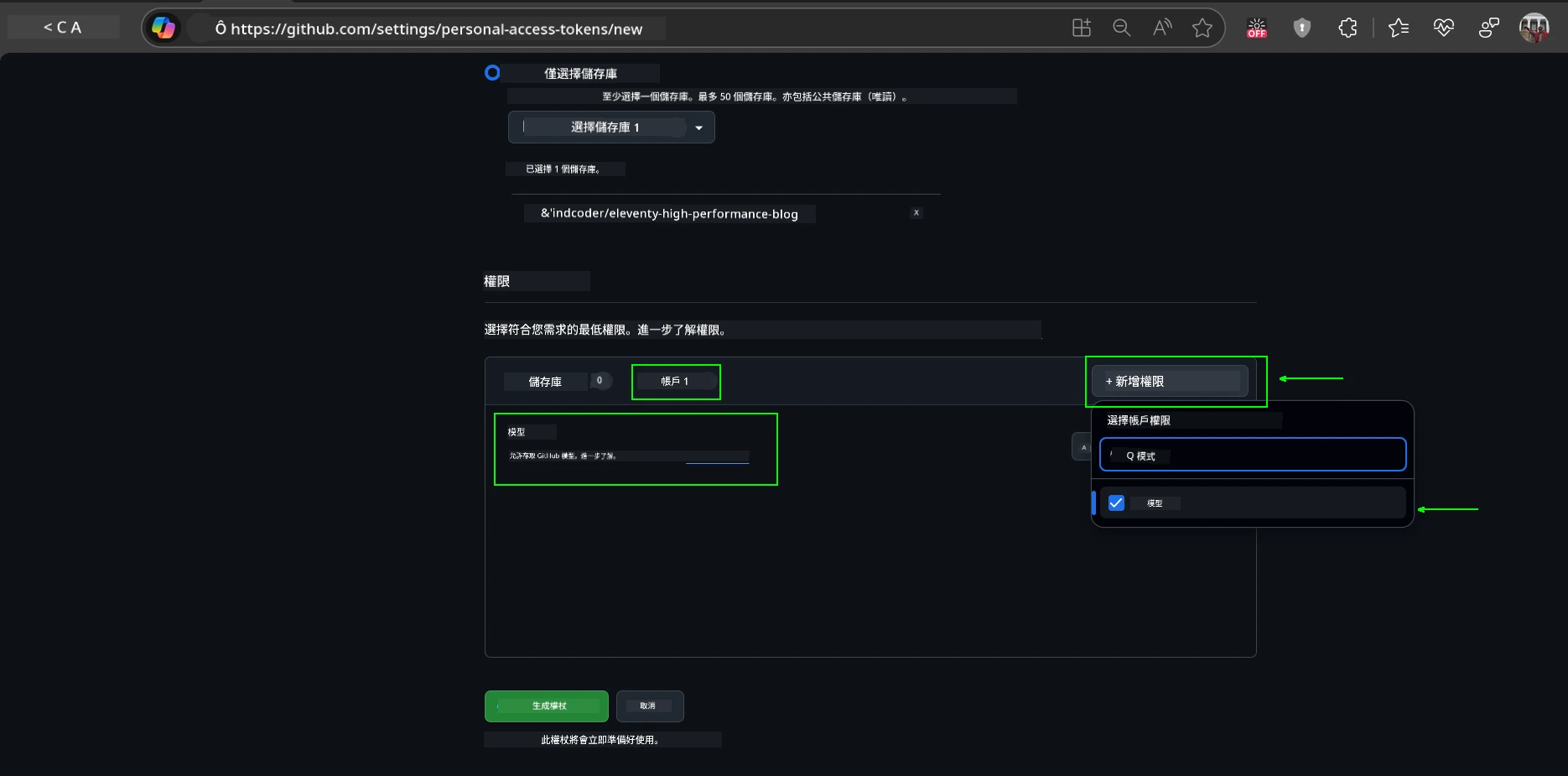1568x776 pixels.
Task: Open the Extensions puzzle icon
Action: pos(1347,28)
